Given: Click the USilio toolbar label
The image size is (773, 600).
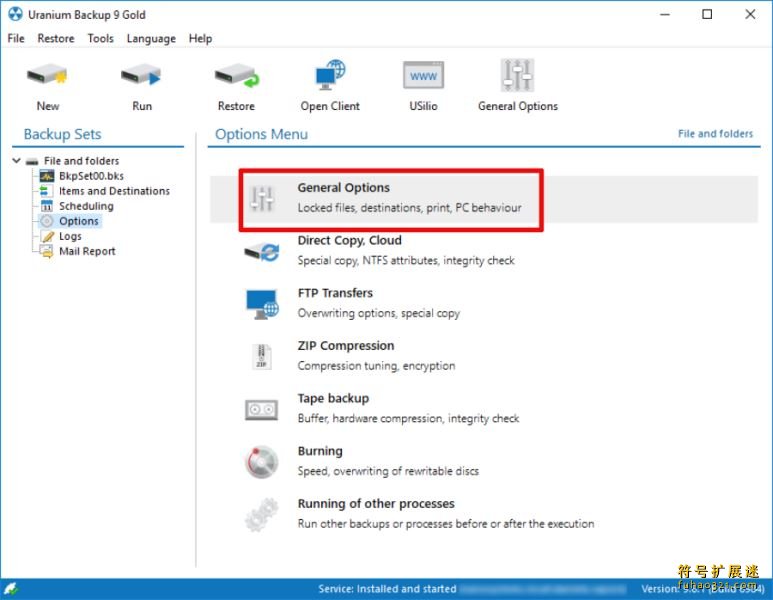Looking at the screenshot, I should [x=423, y=106].
